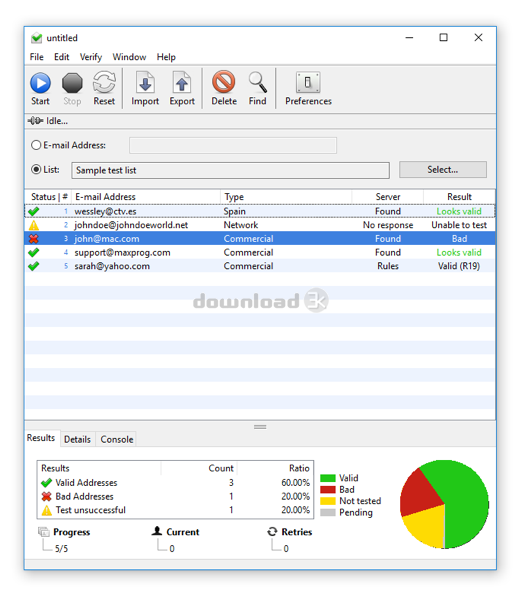The width and height of the screenshot is (522, 600).
Task: Switch to the Details tab
Action: pos(77,439)
